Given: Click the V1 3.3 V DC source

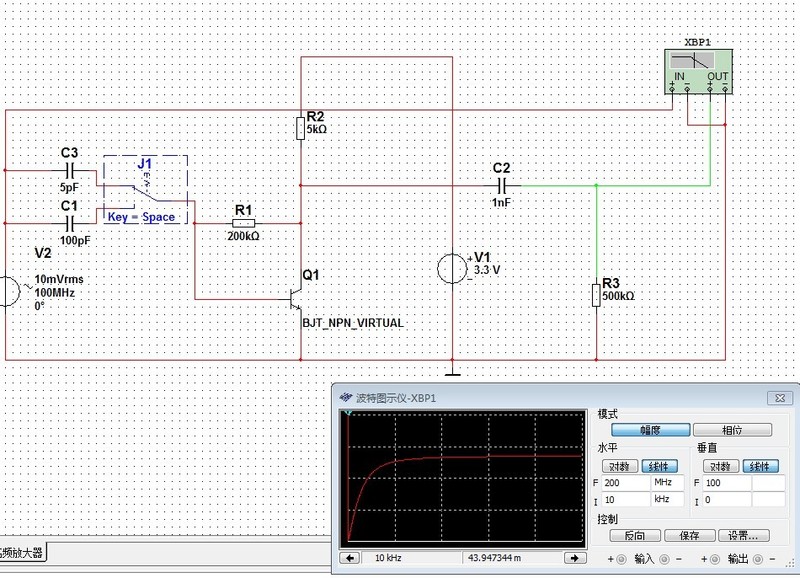Looking at the screenshot, I should [x=452, y=268].
